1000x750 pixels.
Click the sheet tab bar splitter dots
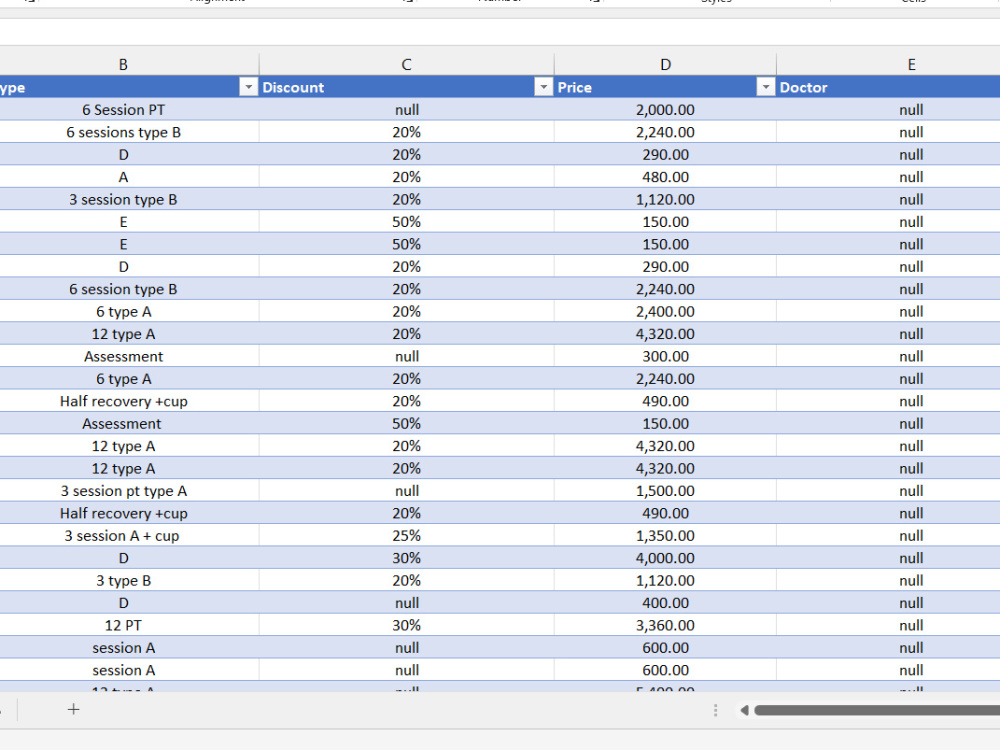[x=716, y=710]
